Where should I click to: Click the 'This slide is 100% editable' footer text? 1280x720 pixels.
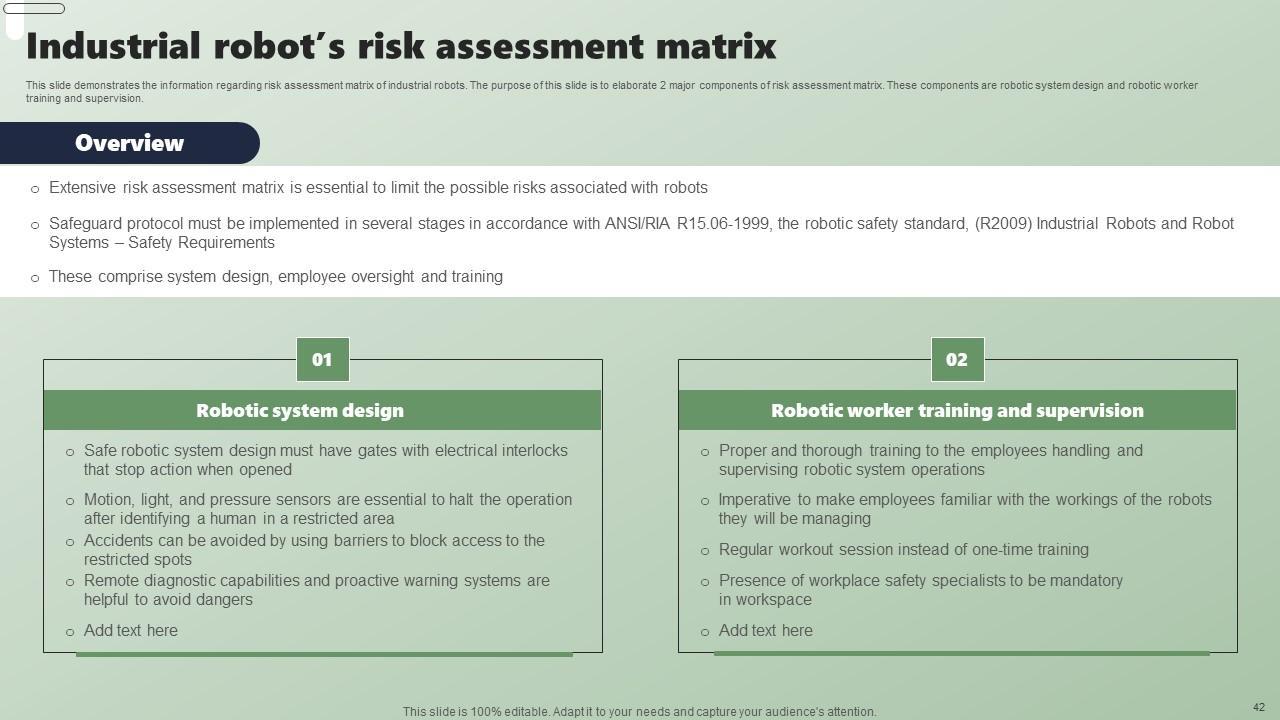point(640,712)
